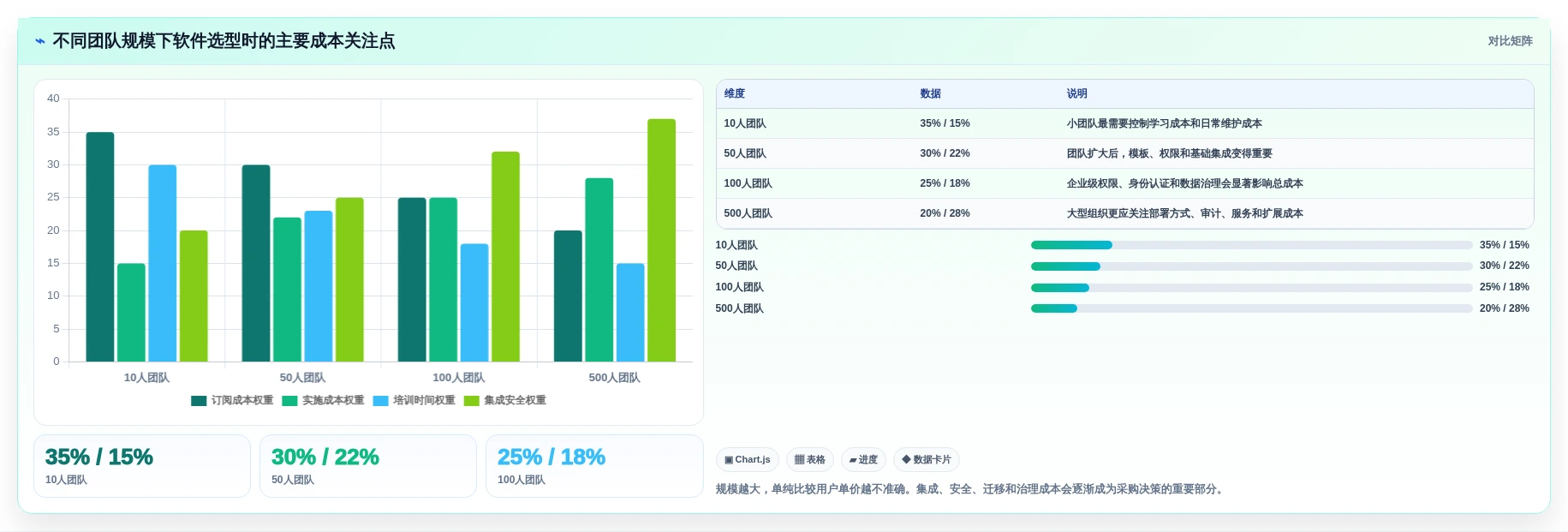Image resolution: width=1568 pixels, height=532 pixels.
Task: Toggle the 实施成本权重 legend item
Action: tap(323, 401)
